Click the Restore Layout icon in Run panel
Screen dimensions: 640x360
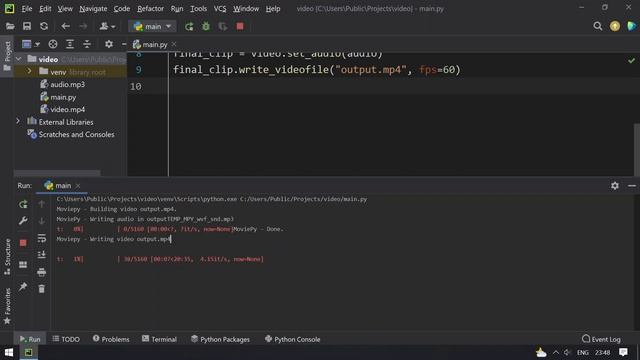[x=23, y=265]
